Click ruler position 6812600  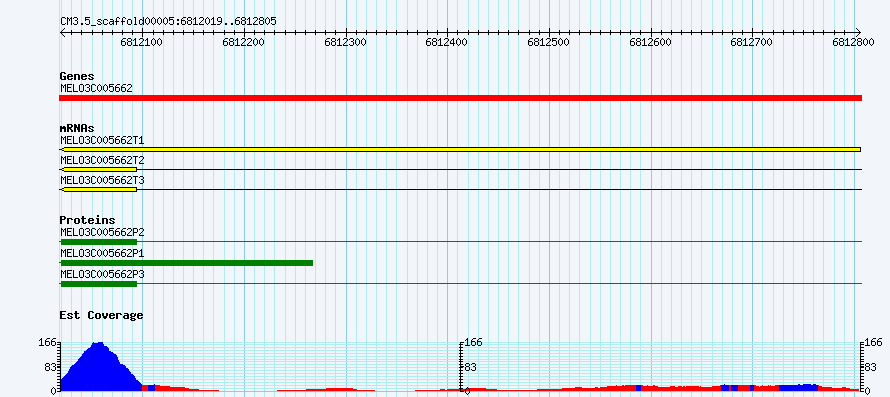click(x=651, y=42)
